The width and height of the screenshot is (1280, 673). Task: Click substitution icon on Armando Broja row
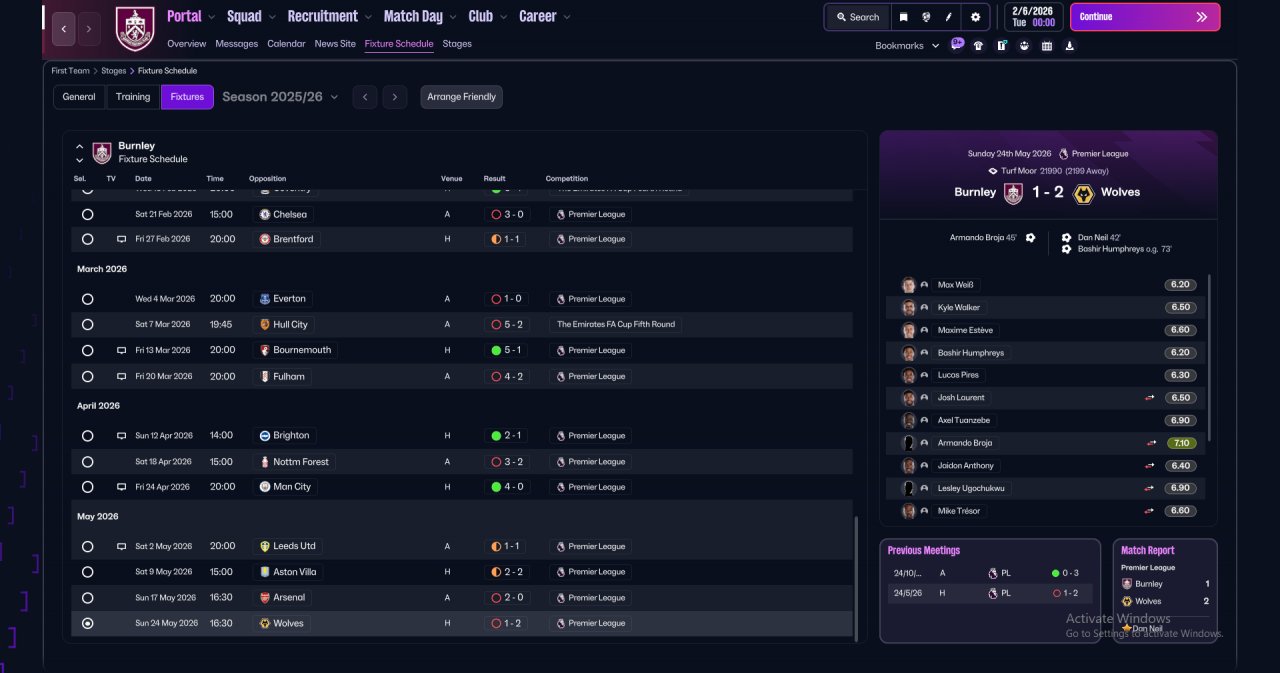(1150, 443)
